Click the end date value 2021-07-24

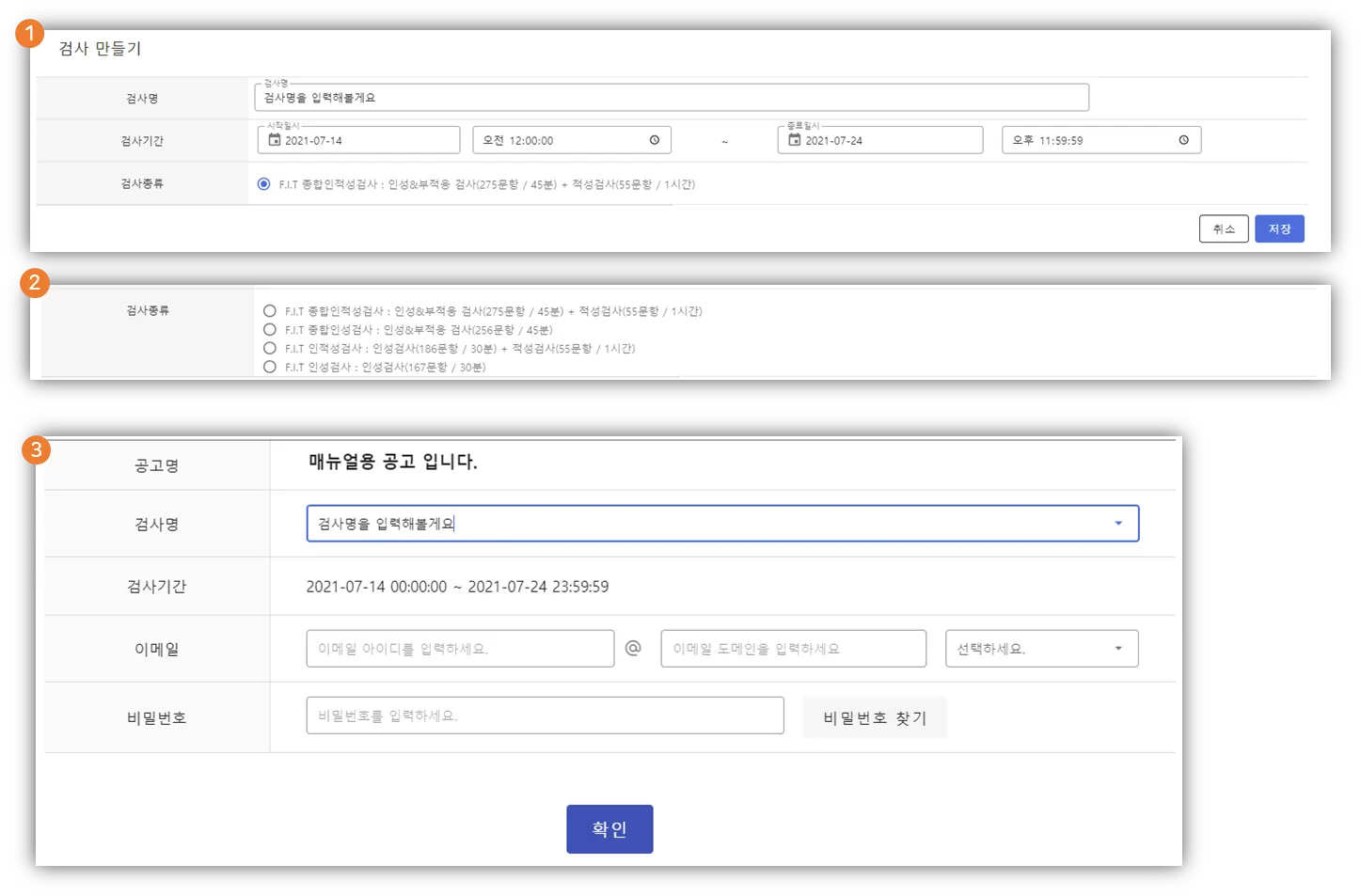tap(833, 141)
